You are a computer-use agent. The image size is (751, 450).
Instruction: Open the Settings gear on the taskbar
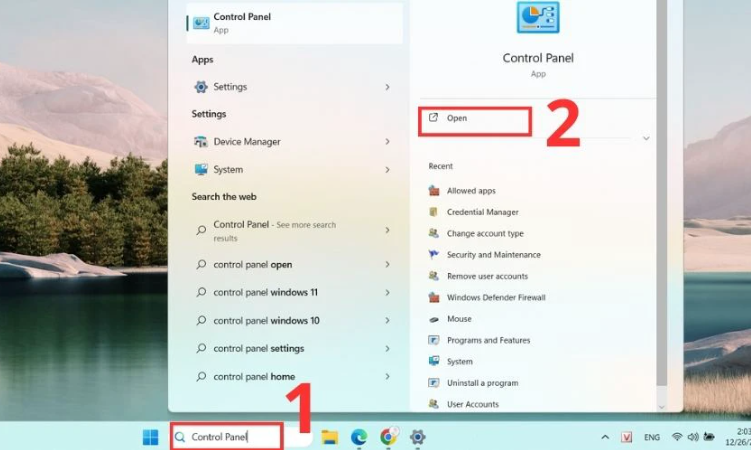click(x=418, y=437)
